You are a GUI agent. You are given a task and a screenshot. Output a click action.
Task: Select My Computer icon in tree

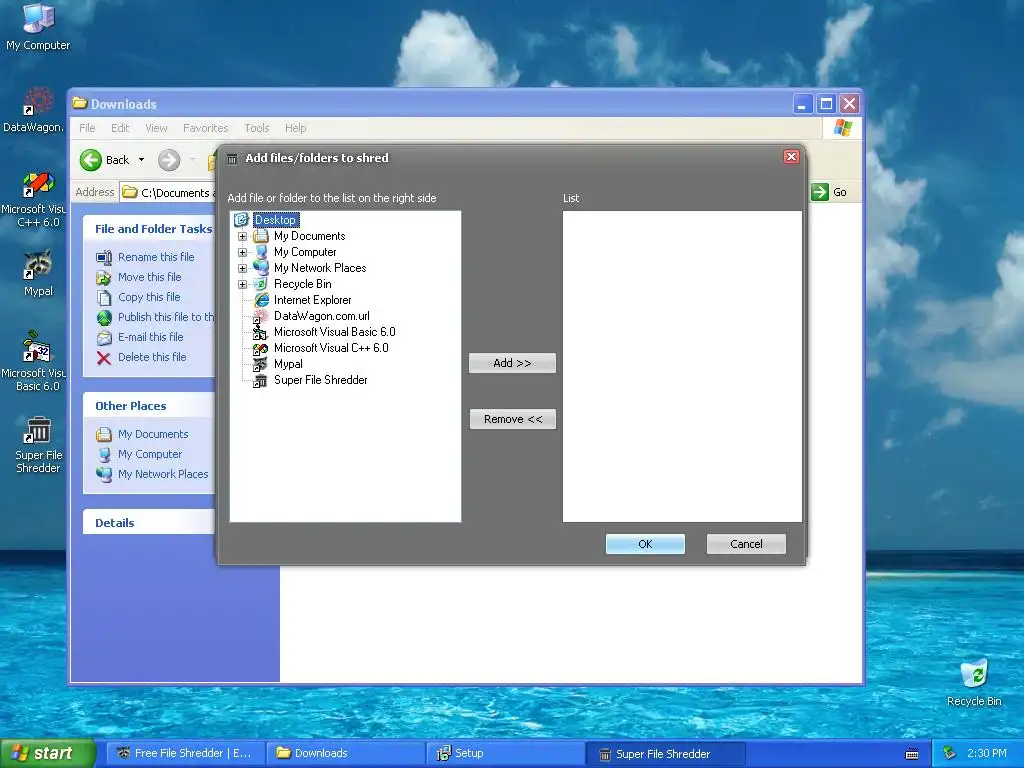pyautogui.click(x=261, y=252)
